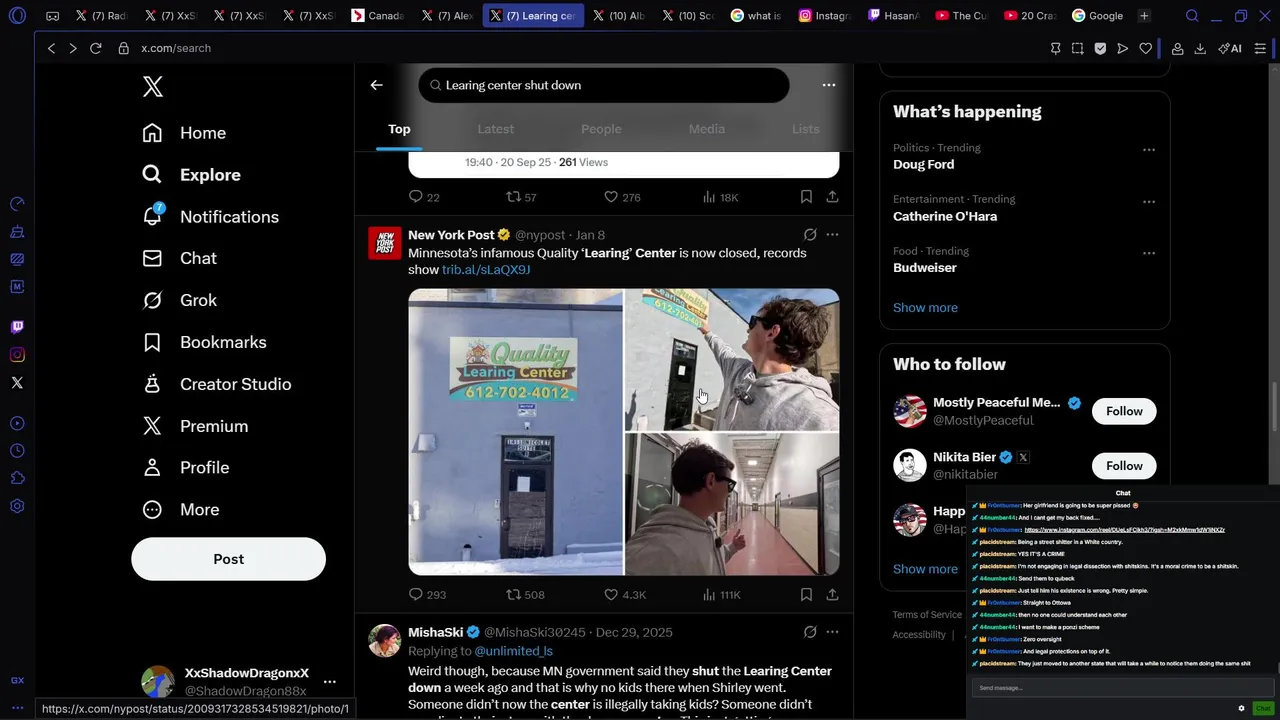Open the Budweiser trending topic
Screen dimensions: 1280x720
925,268
